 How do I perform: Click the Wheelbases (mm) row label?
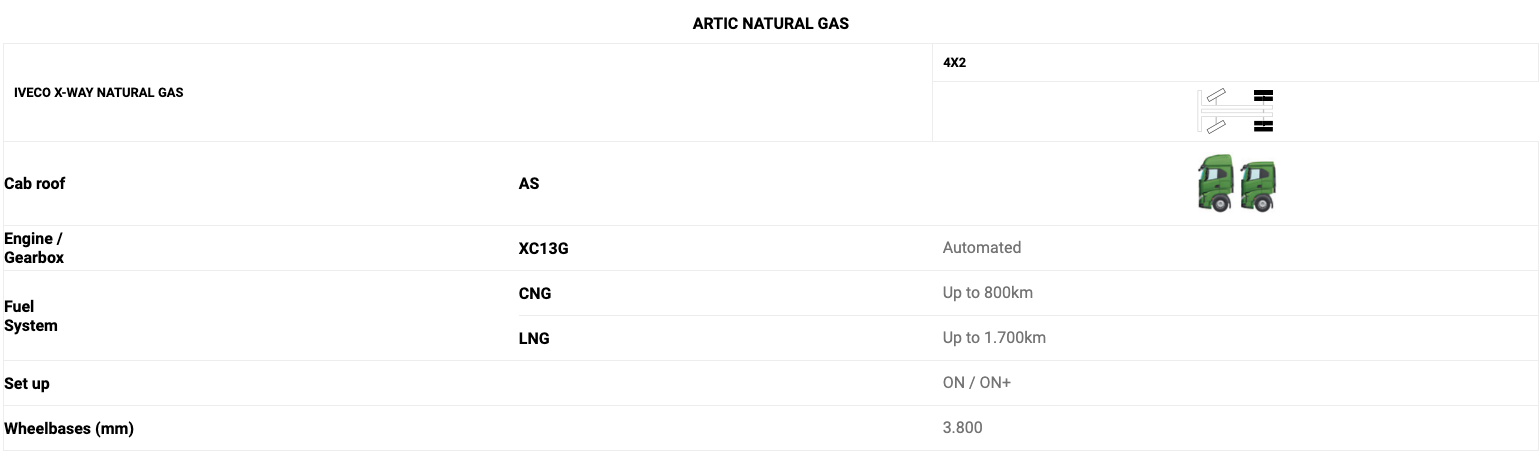click(69, 429)
